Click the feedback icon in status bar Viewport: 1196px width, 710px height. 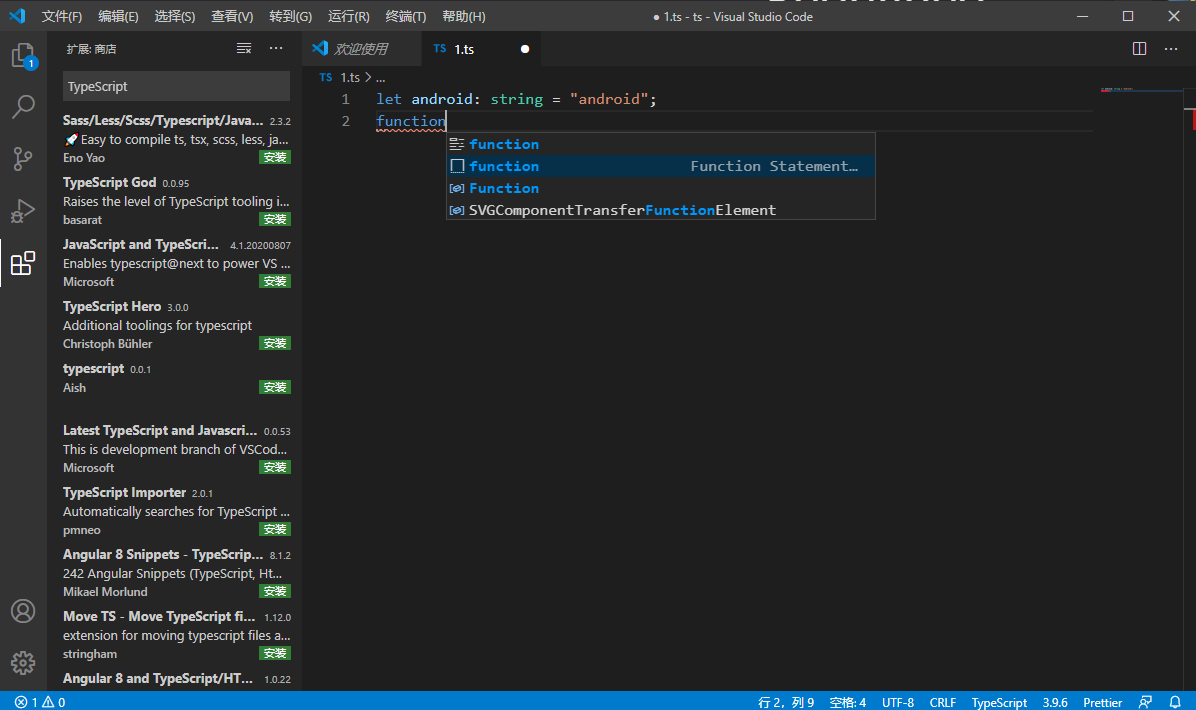tap(1146, 702)
